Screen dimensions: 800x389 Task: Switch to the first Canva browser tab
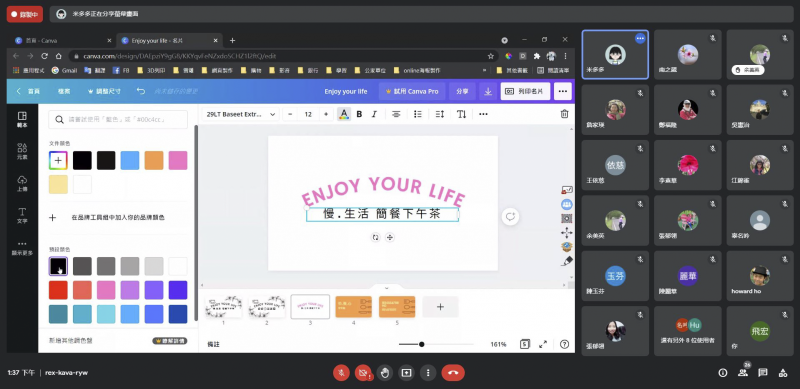click(x=63, y=40)
